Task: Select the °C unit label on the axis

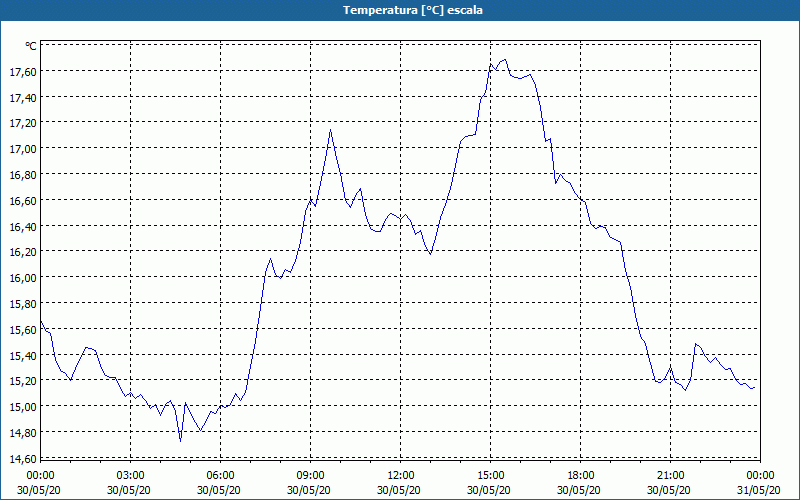Action: (x=31, y=46)
